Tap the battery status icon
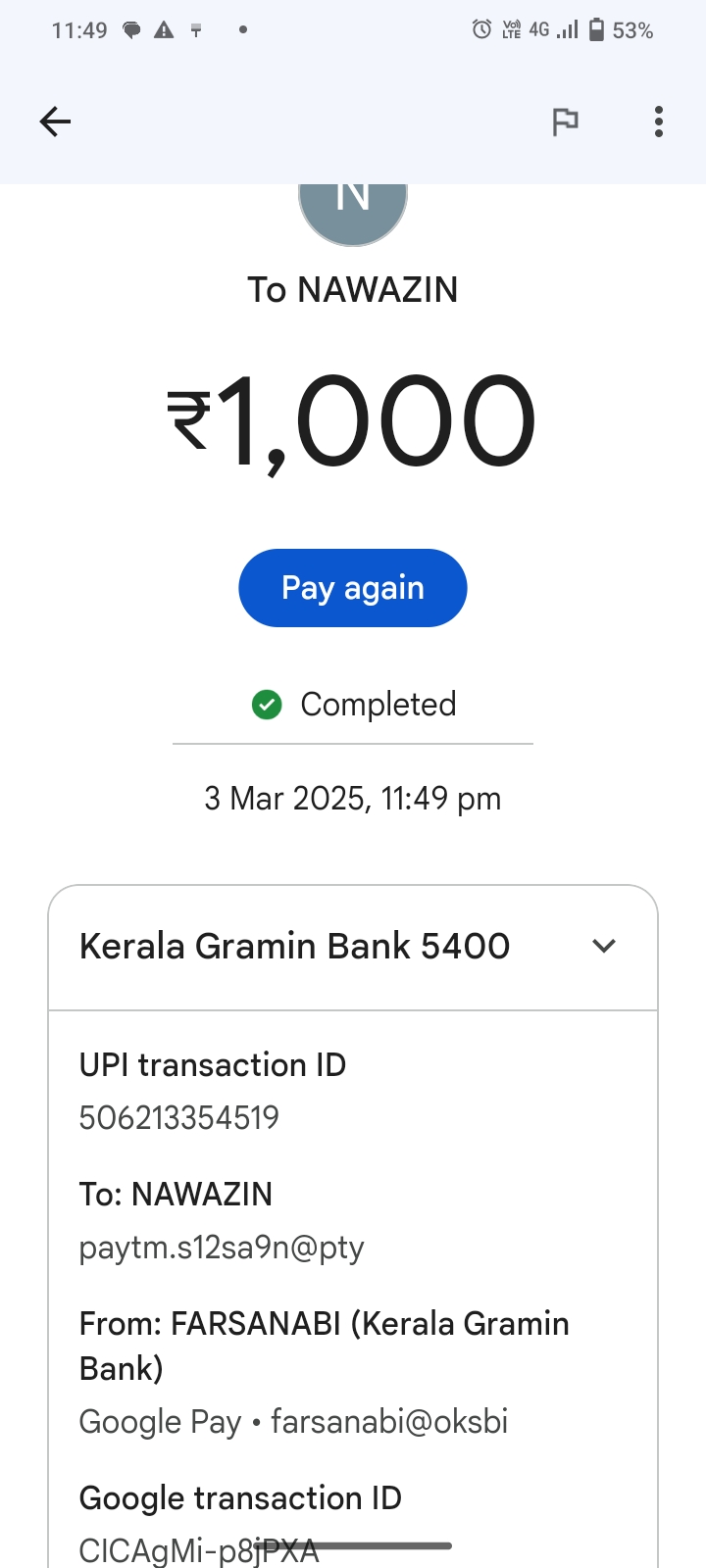The image size is (706, 1568). pyautogui.click(x=596, y=30)
